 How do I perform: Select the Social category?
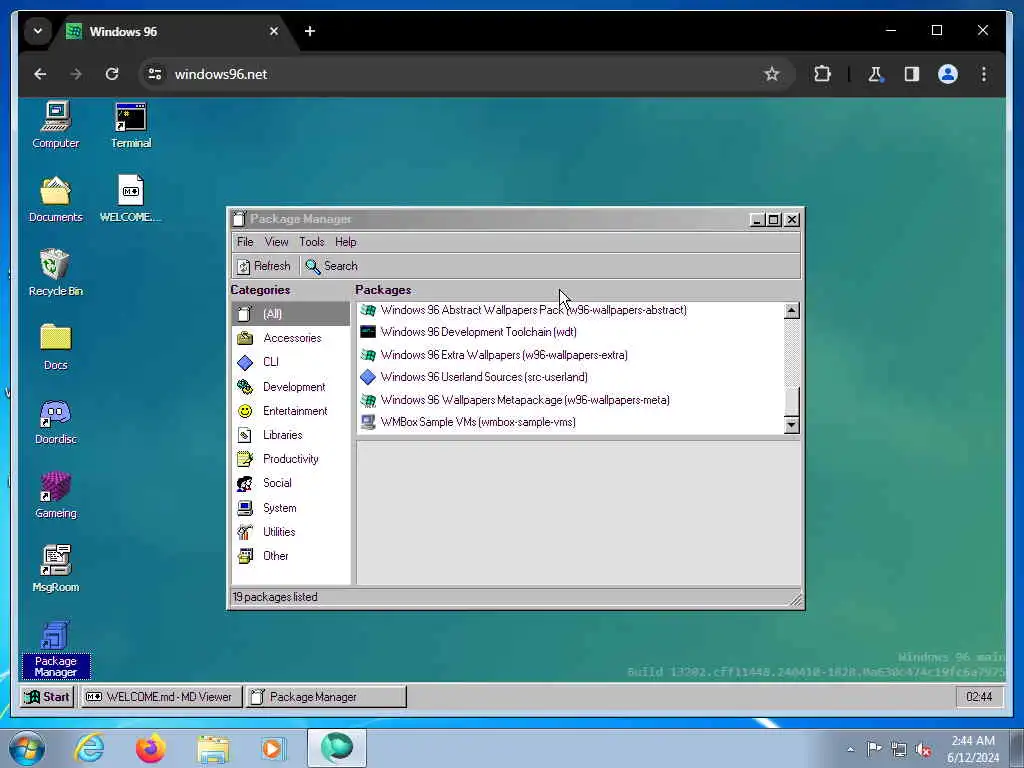(291, 483)
